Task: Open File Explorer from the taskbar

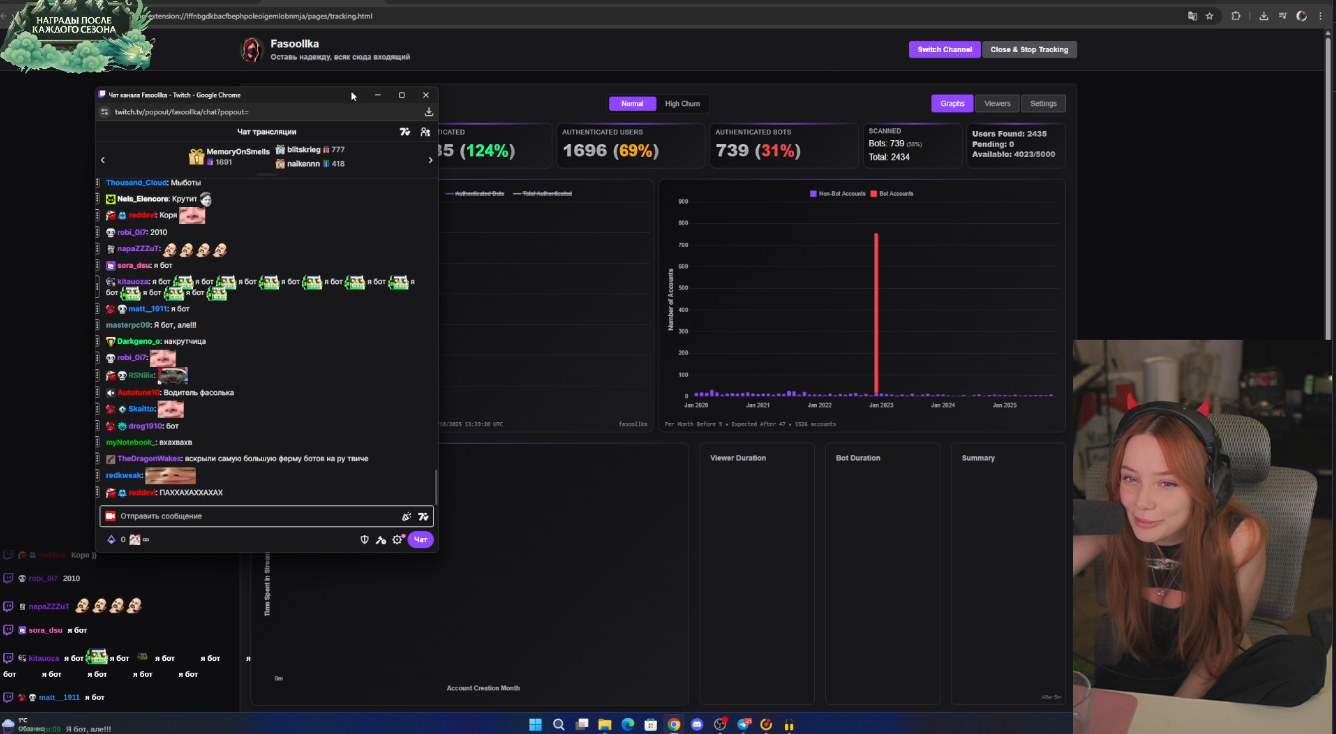Action: 605,725
